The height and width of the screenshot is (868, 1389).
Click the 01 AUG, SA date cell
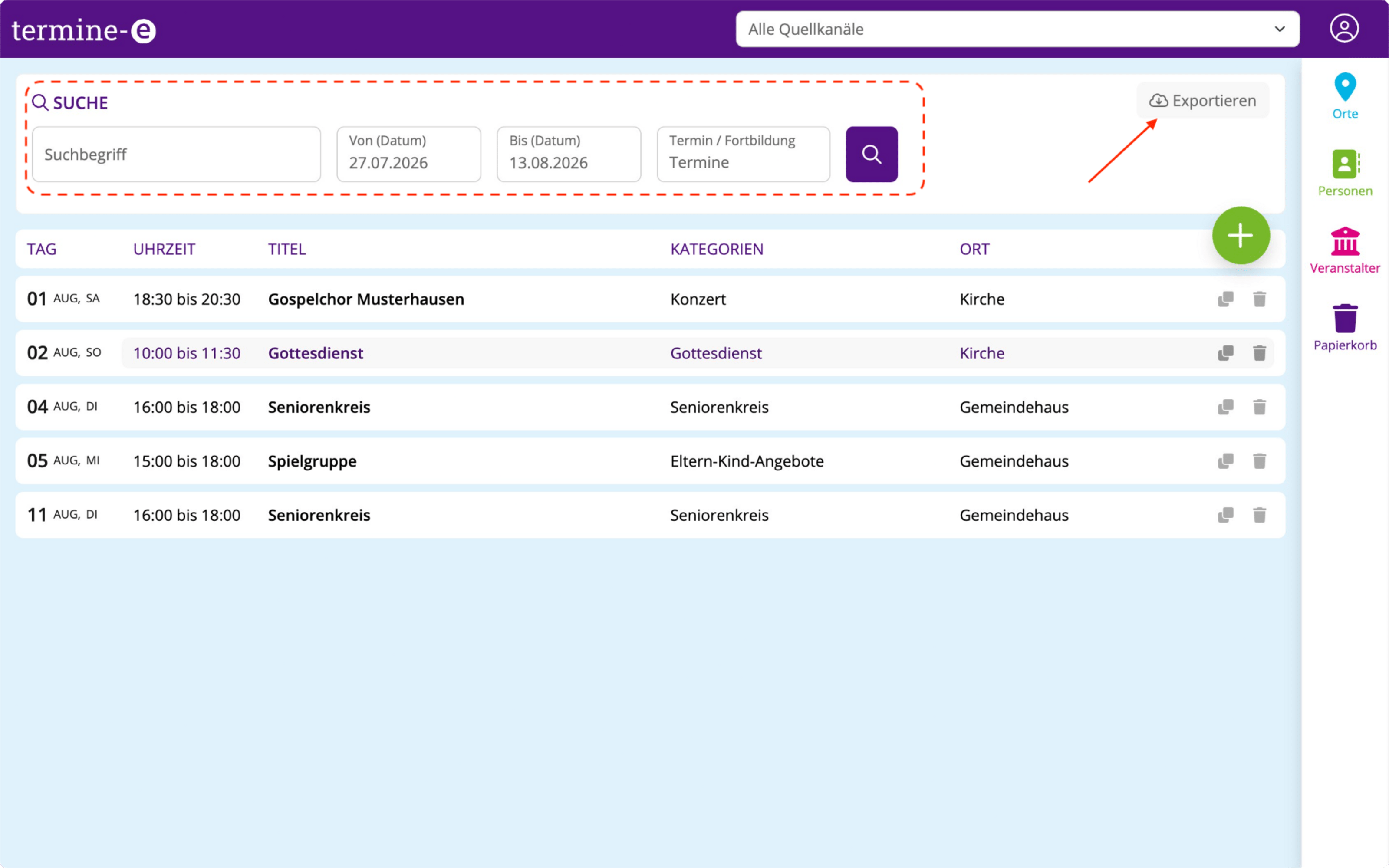coord(64,299)
